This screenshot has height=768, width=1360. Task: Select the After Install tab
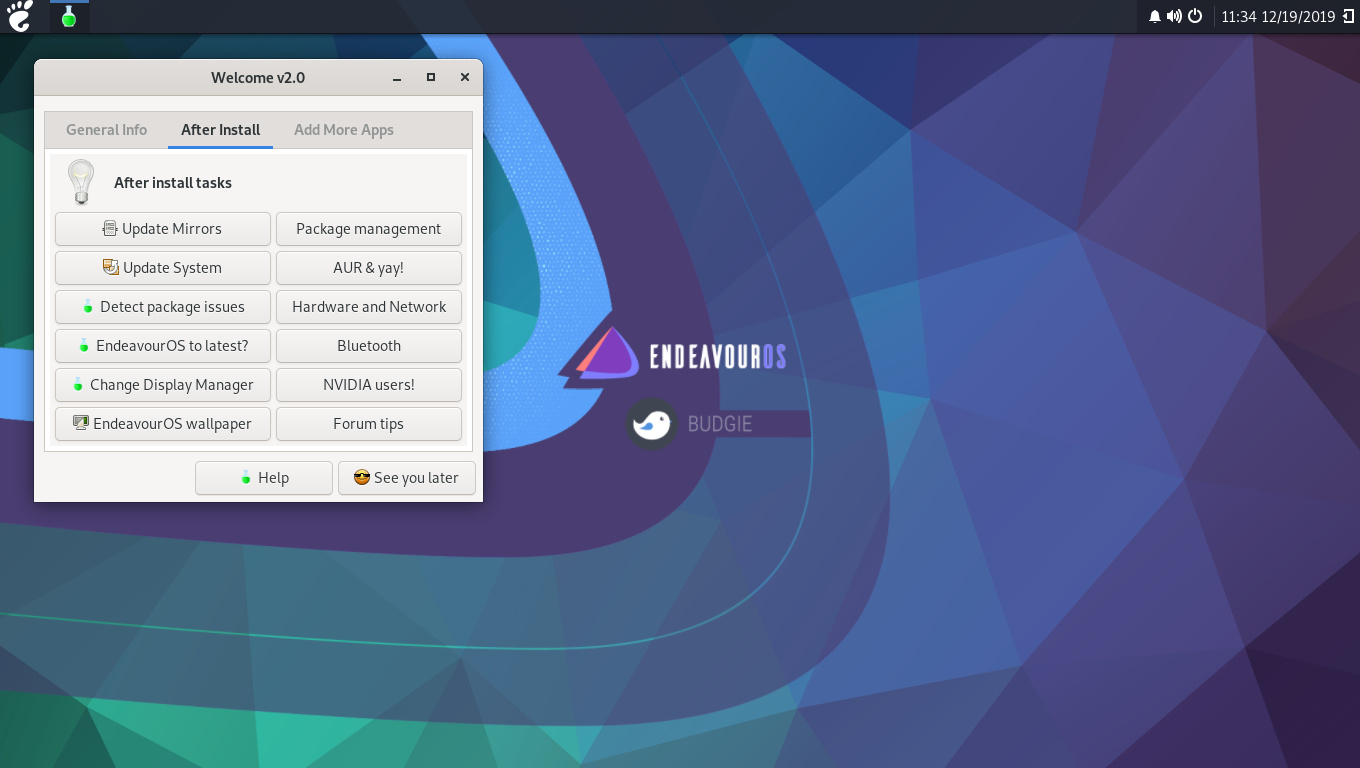[x=220, y=130]
